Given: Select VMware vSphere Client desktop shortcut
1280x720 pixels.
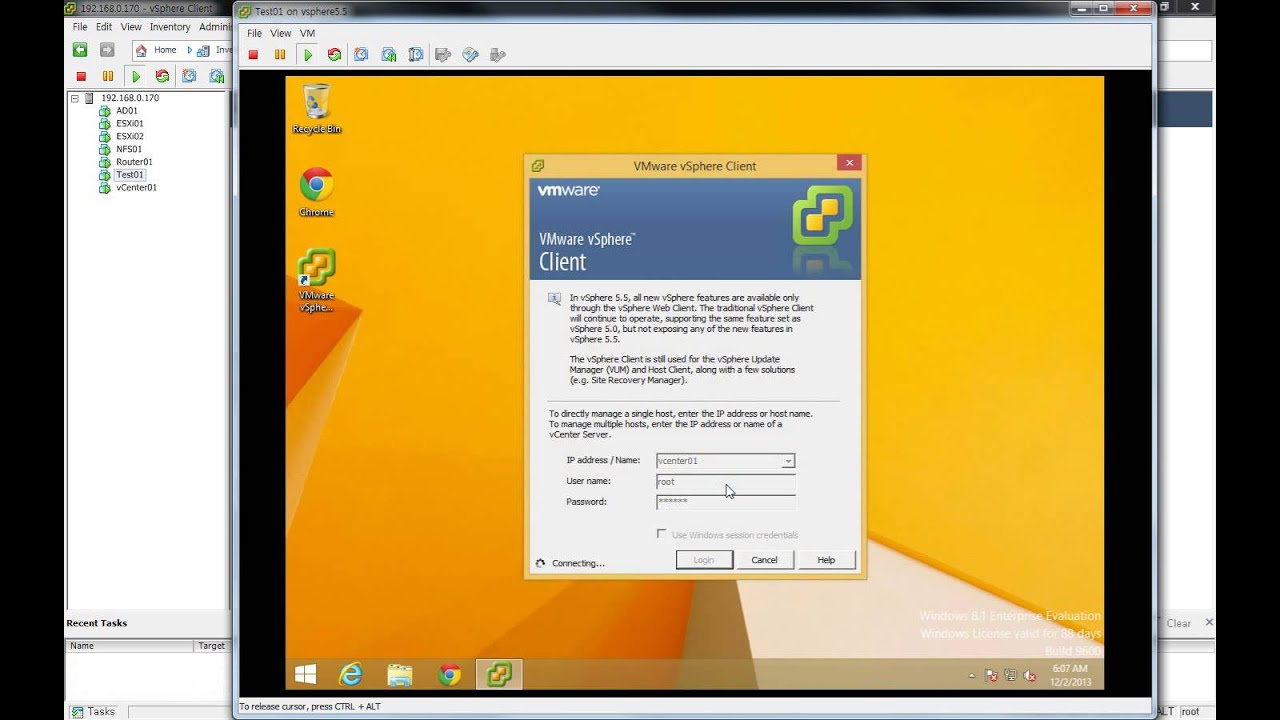Looking at the screenshot, I should pos(316,280).
